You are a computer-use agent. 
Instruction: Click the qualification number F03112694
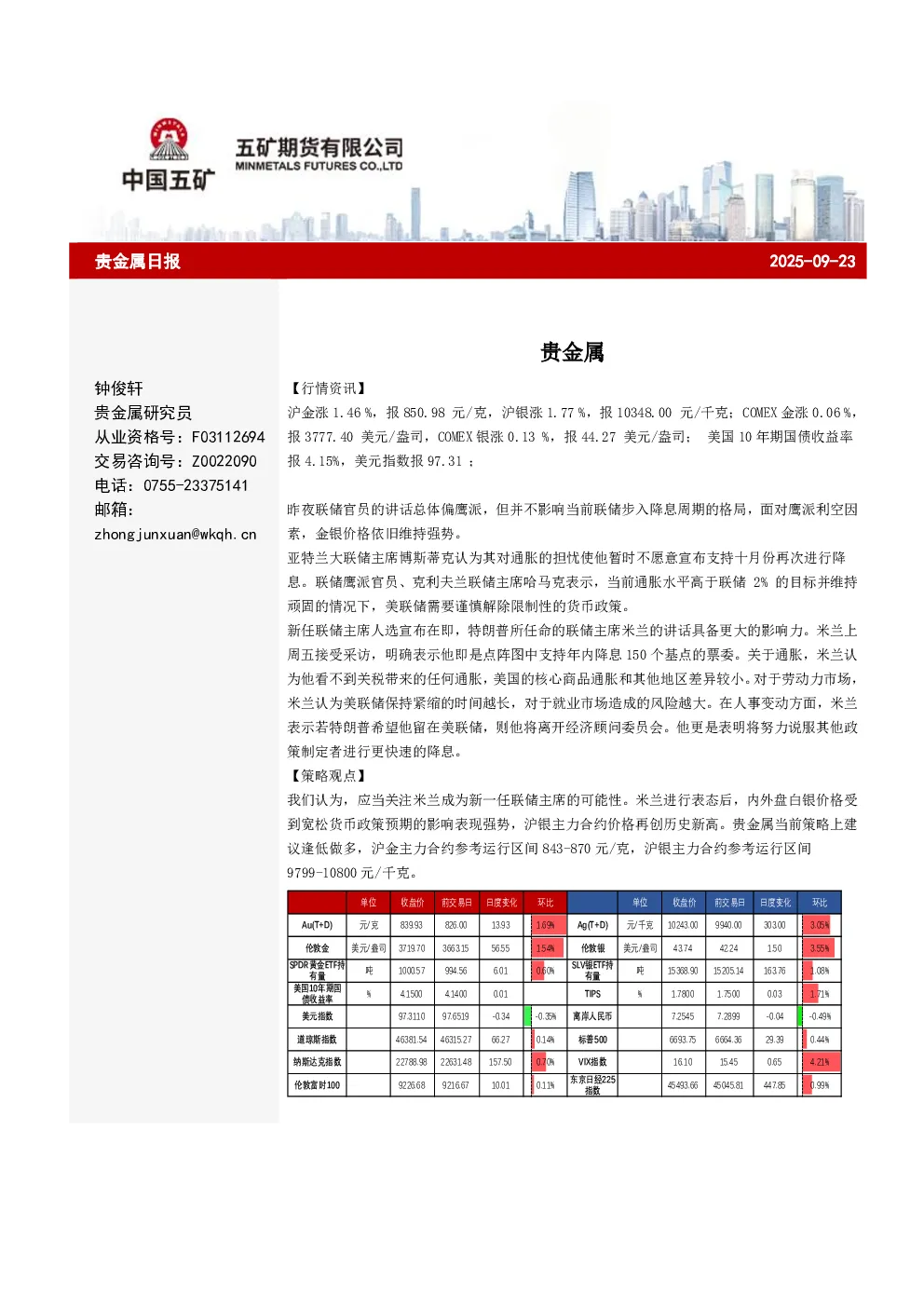[x=228, y=437]
